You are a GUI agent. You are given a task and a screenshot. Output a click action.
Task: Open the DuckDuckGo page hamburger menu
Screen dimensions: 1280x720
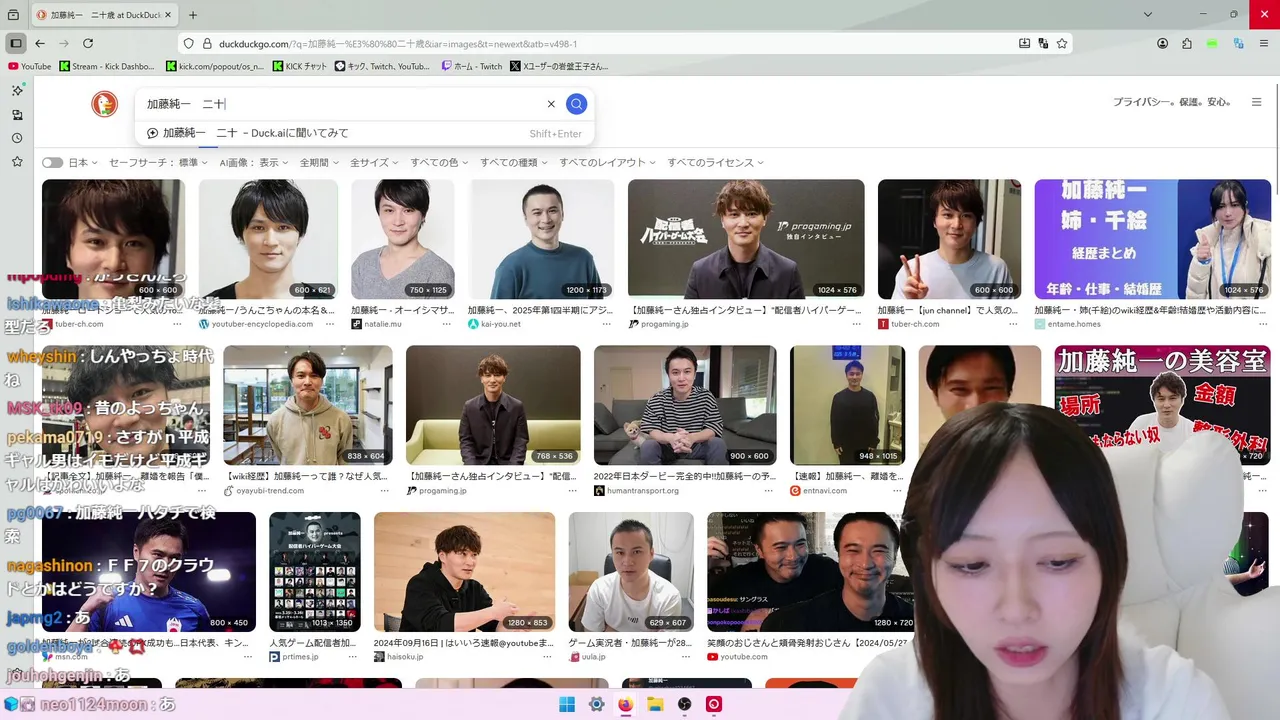1257,102
